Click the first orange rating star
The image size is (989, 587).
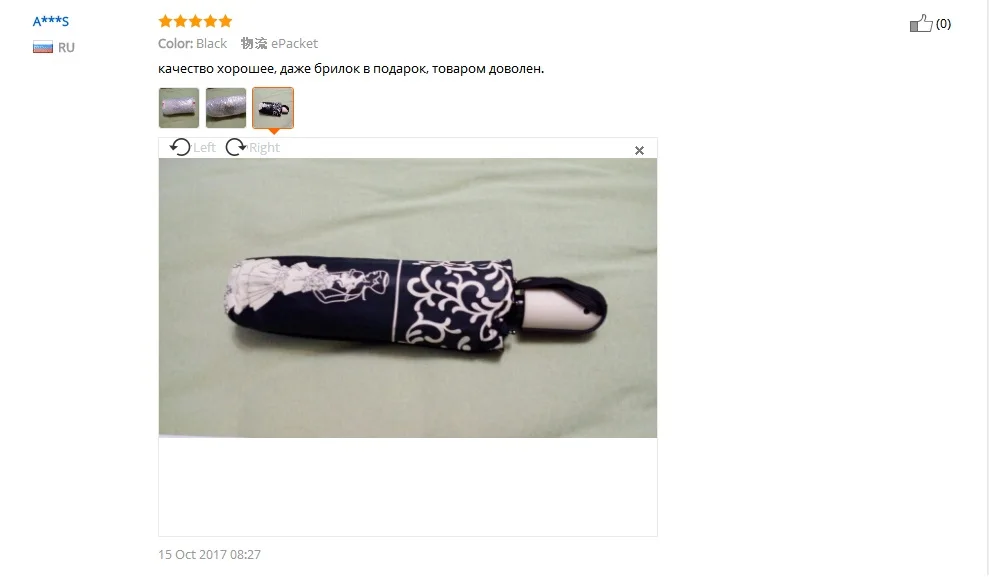(x=165, y=21)
